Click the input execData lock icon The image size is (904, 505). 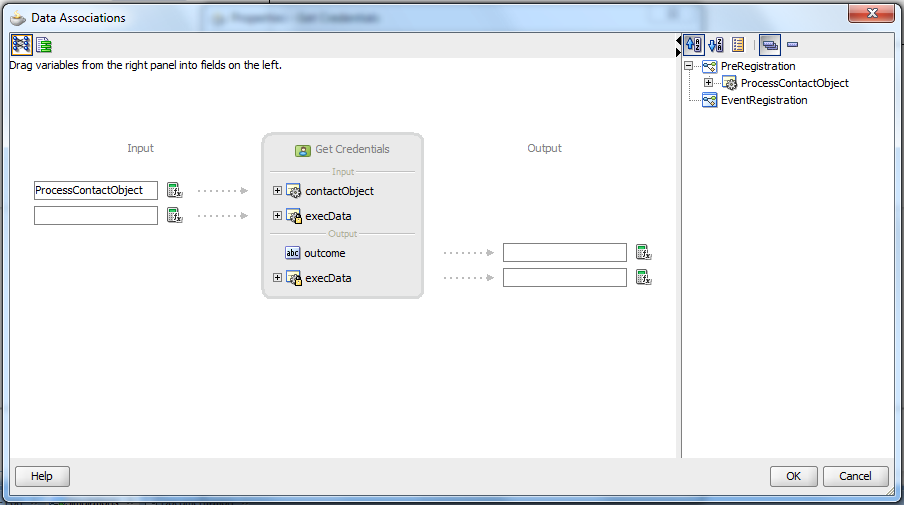(293, 216)
